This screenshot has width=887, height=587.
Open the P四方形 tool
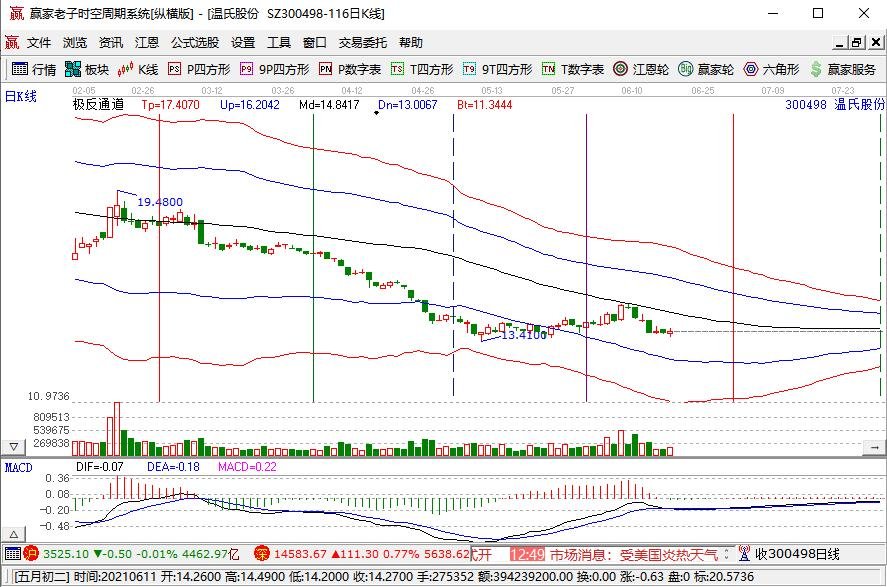[199, 69]
